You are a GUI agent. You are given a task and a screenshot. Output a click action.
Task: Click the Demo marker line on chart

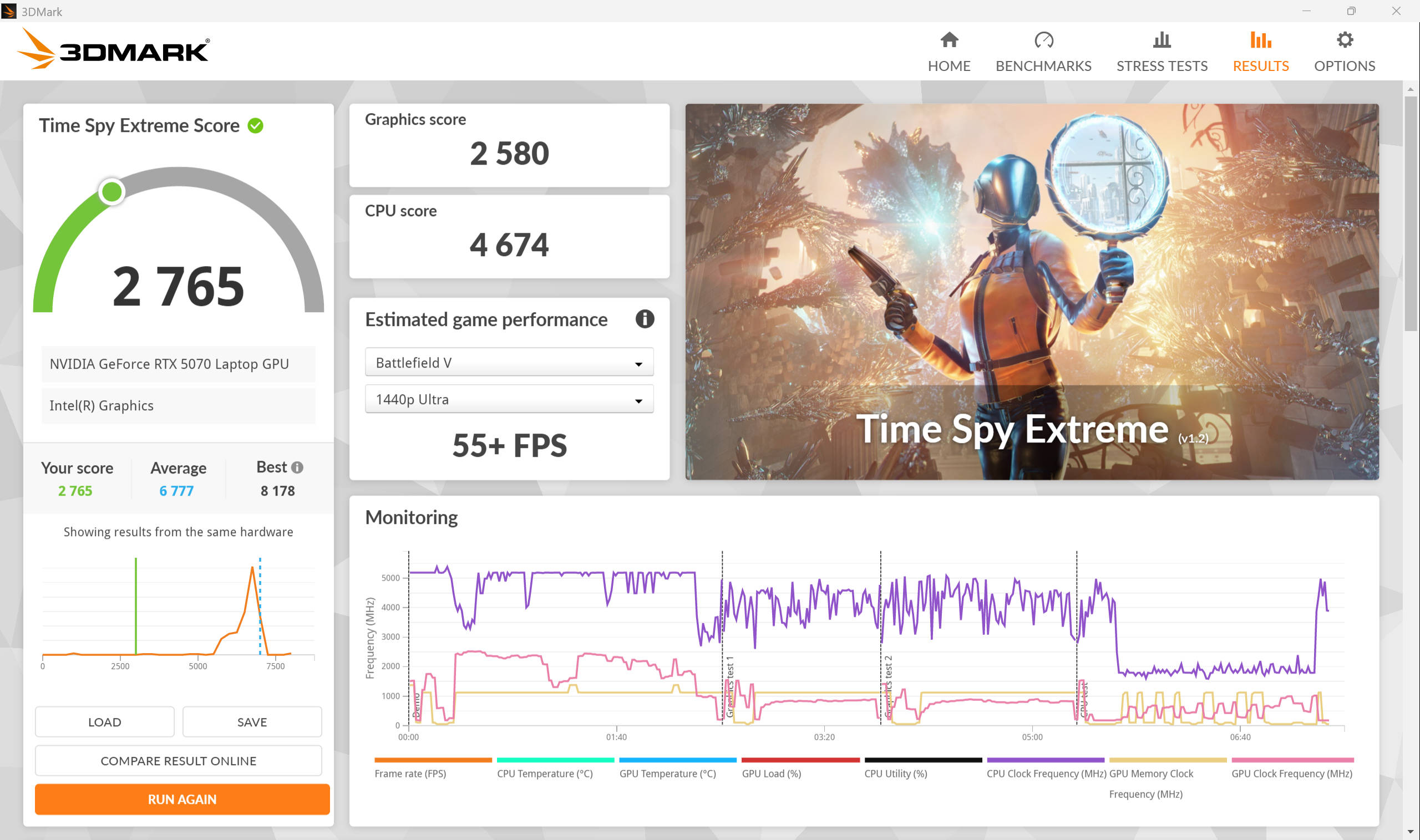(409, 637)
